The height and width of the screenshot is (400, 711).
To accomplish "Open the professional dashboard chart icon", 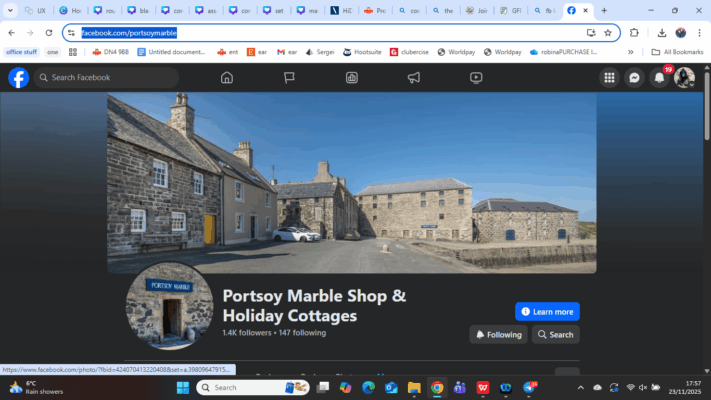I will pos(351,77).
